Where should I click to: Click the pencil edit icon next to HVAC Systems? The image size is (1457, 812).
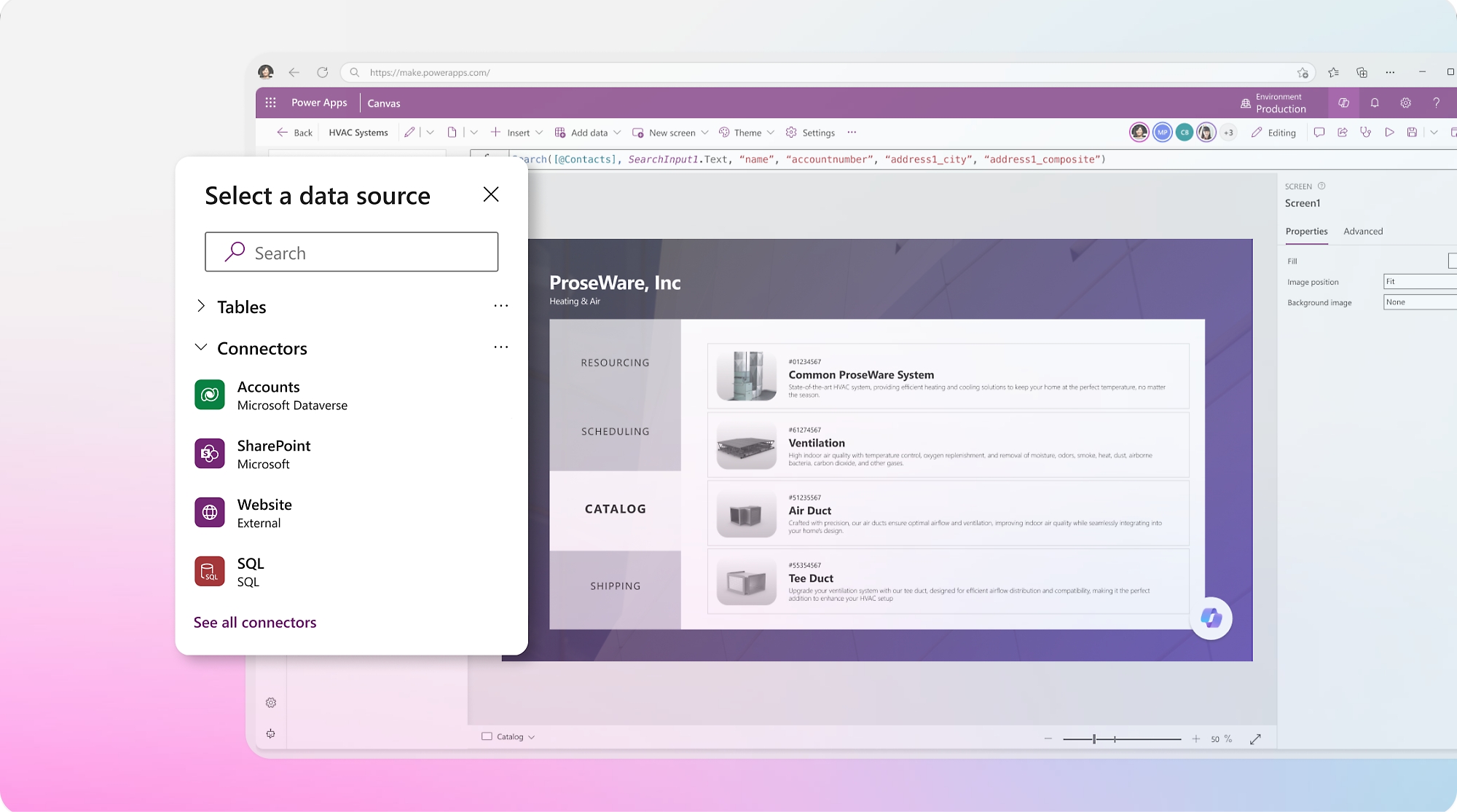pos(409,132)
